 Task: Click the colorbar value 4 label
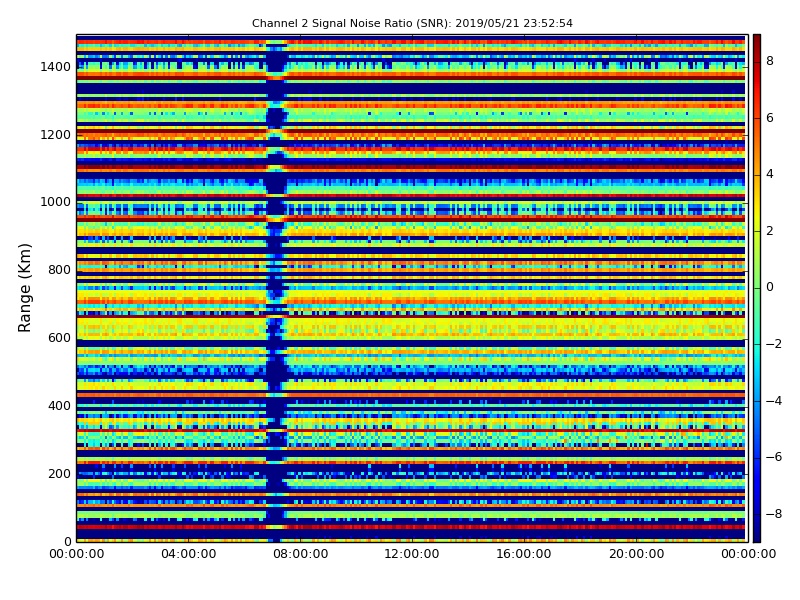point(770,174)
